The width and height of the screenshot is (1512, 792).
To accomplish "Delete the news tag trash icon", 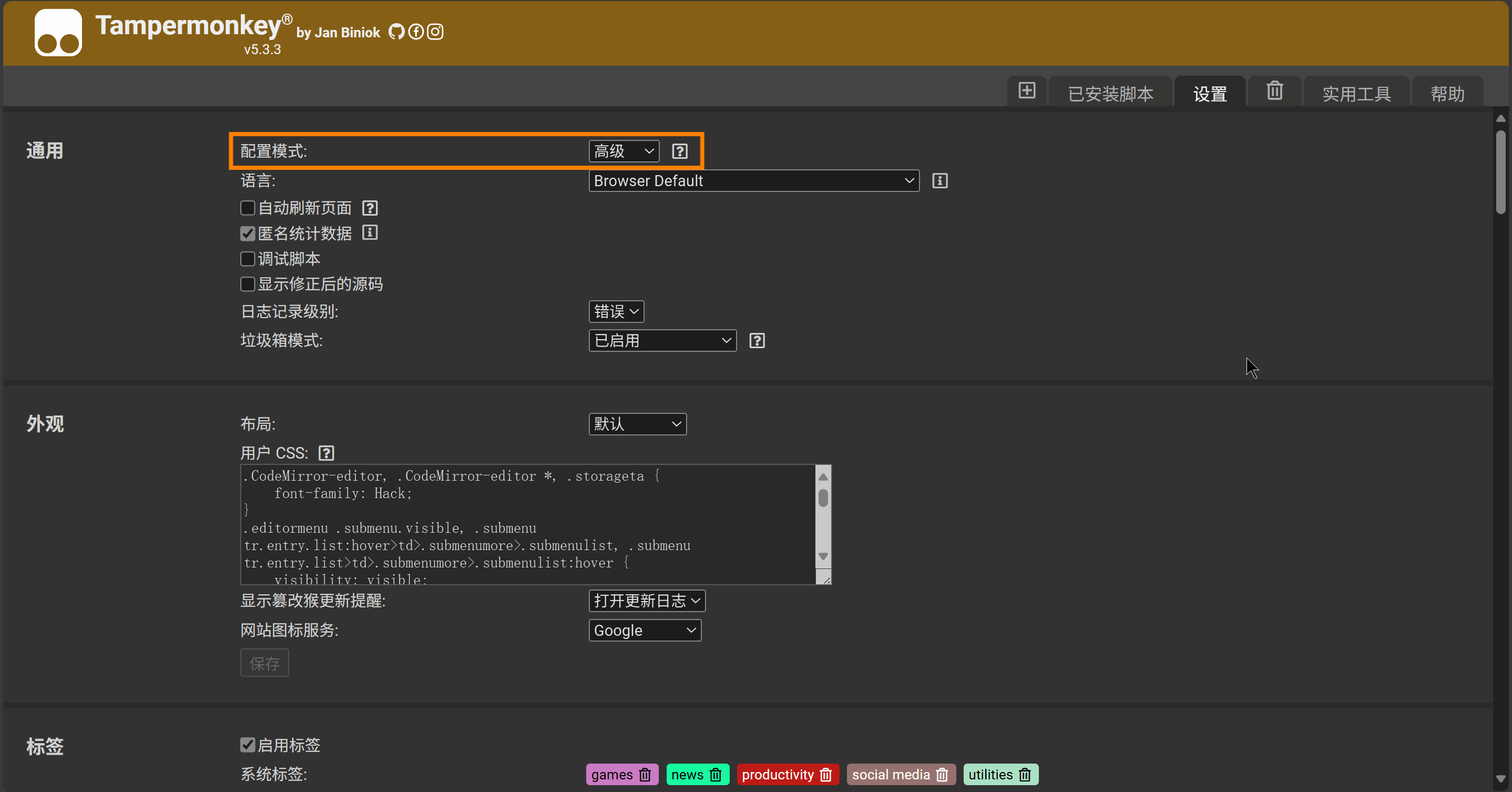I will point(716,775).
